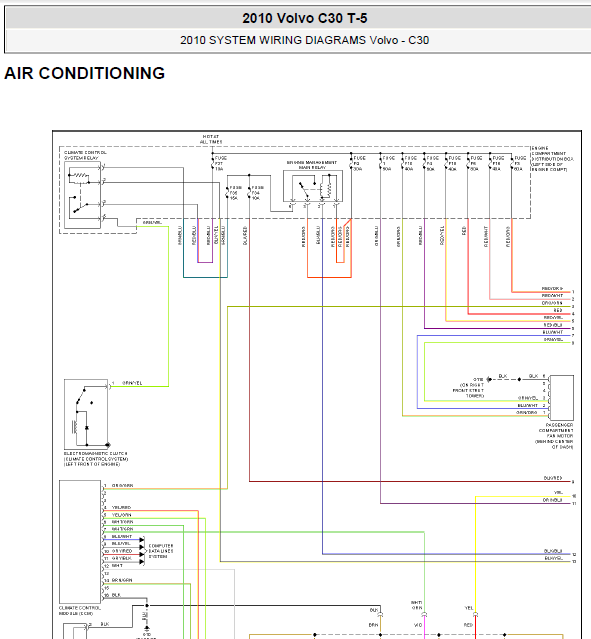Select the "2010 SYSTEM WIRING DIAGRAMS Volvo - C30" subtitle
Viewport: 591px width, 639px height.
304,40
